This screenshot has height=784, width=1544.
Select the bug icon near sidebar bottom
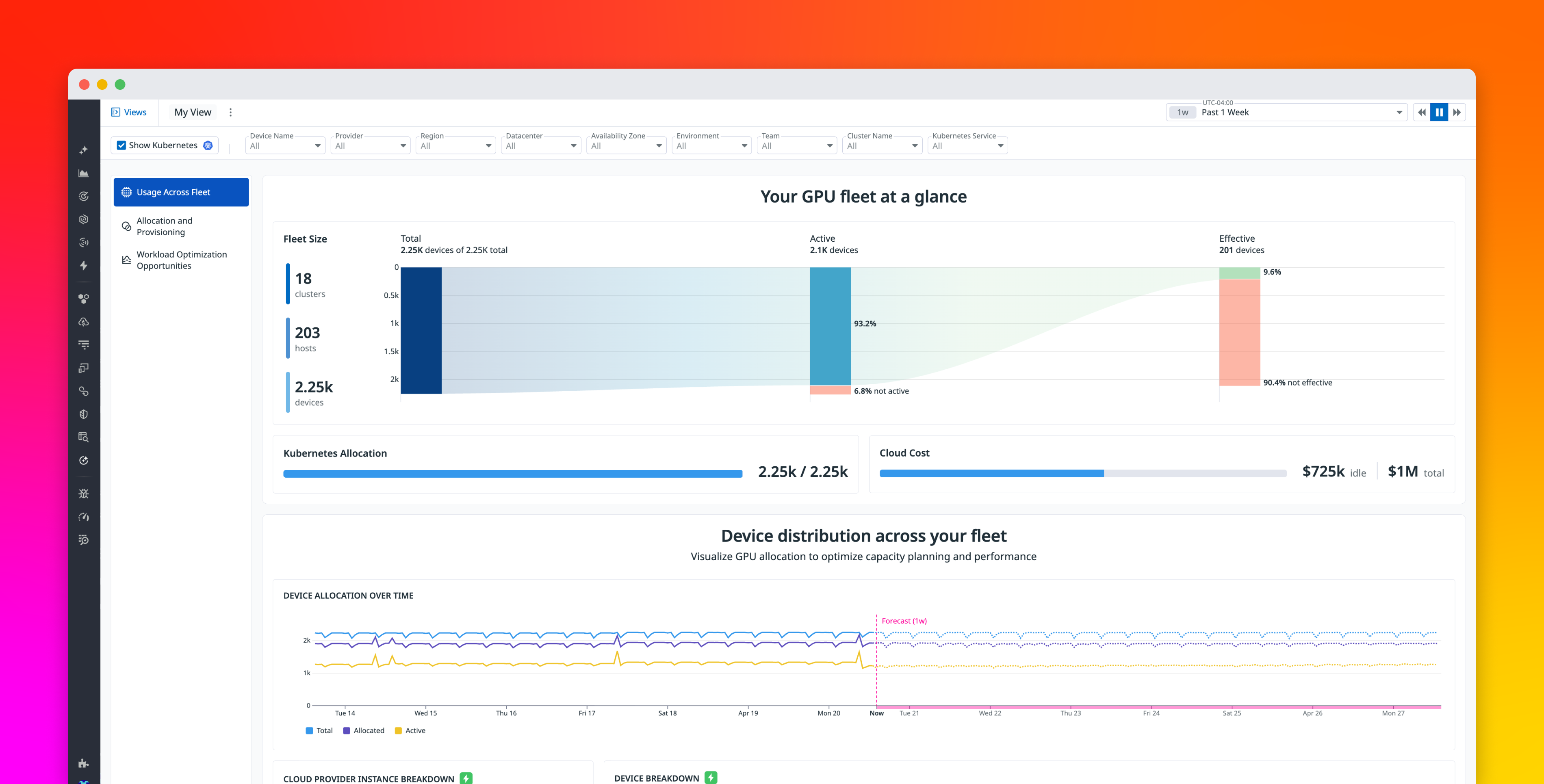(x=84, y=493)
